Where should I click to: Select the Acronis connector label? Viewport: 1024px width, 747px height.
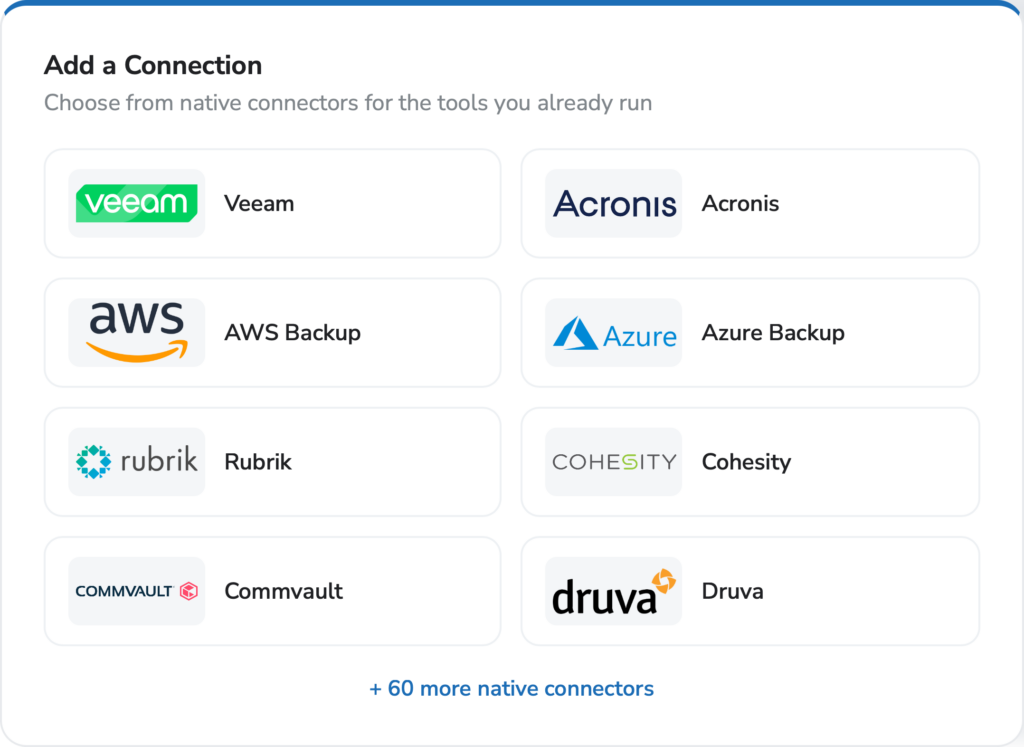click(x=741, y=204)
